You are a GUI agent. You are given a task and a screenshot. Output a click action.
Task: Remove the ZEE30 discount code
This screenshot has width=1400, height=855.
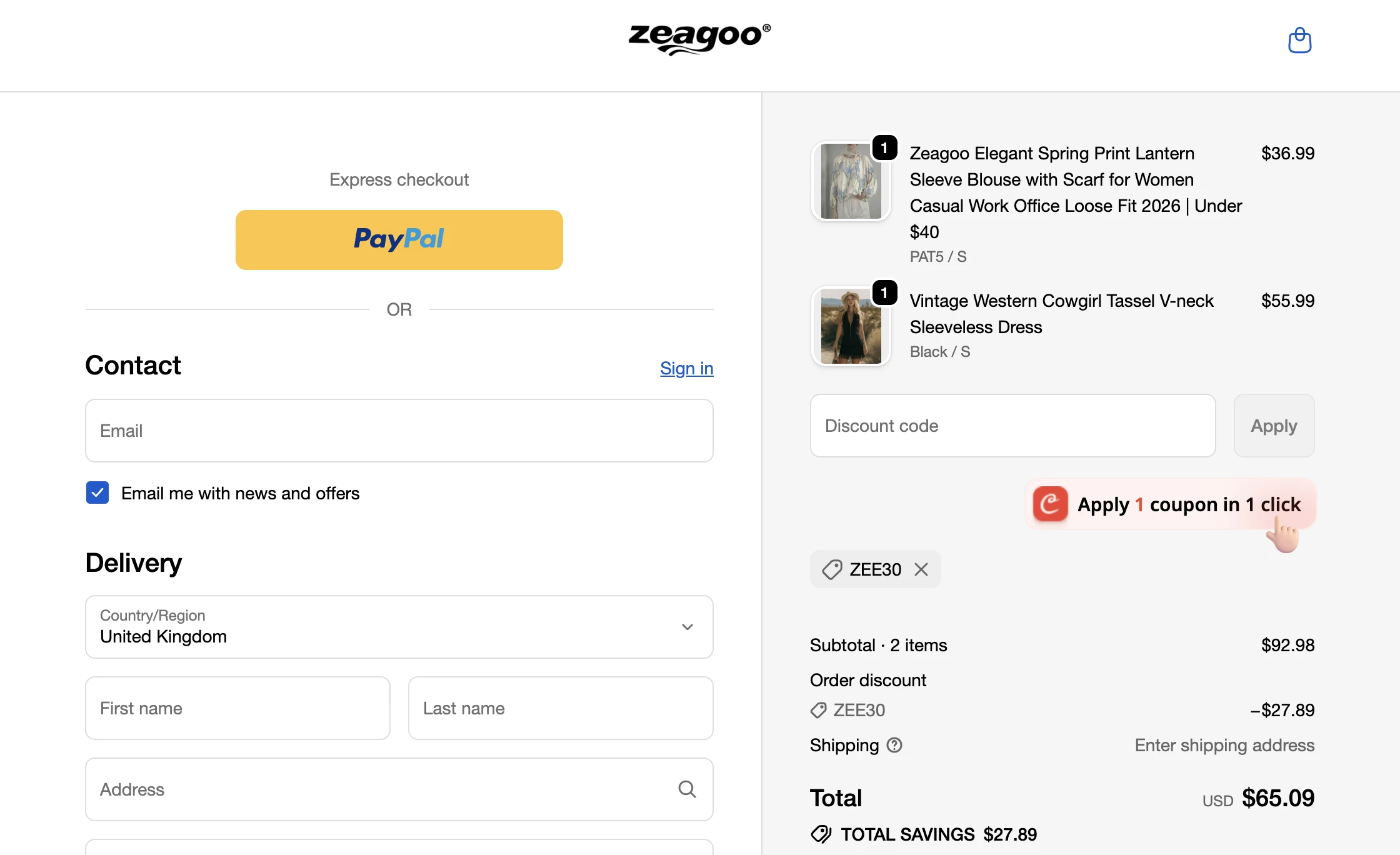(921, 569)
